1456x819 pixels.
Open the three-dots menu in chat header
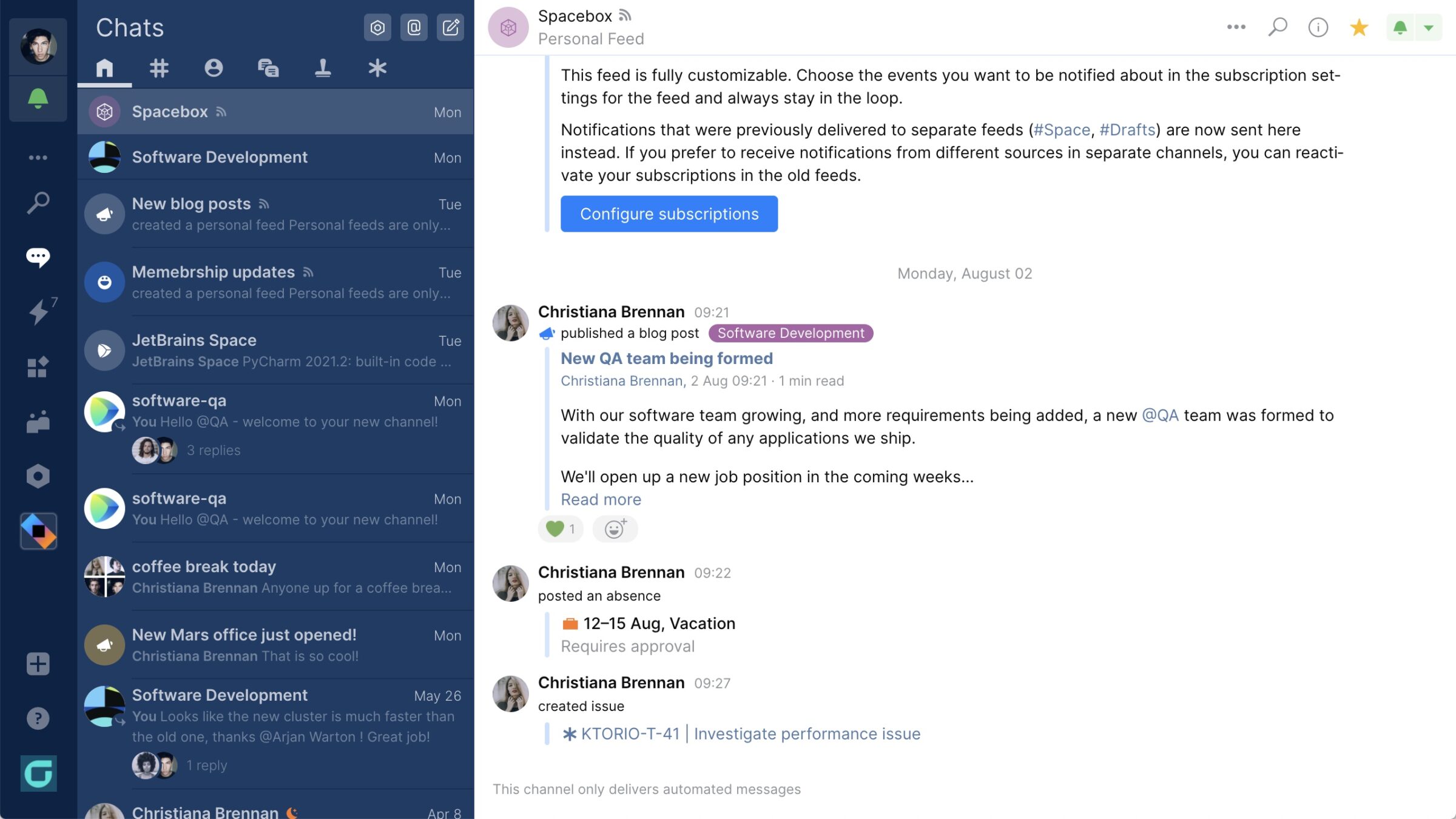pos(1236,27)
